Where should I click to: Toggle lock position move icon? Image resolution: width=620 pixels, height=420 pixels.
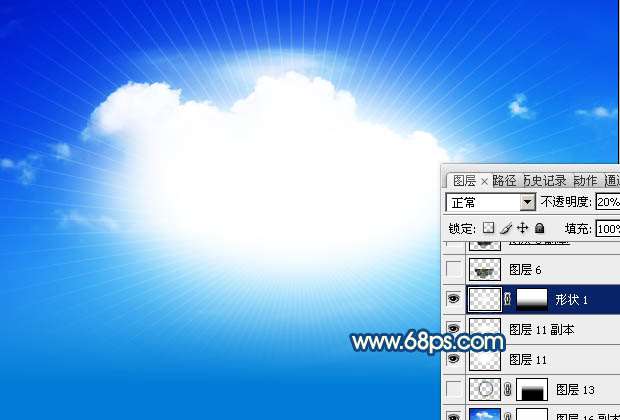click(523, 228)
